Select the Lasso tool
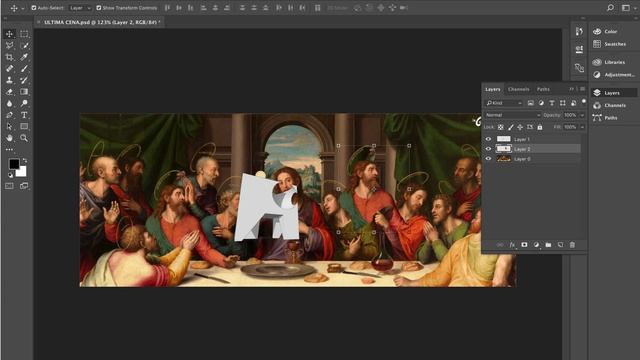Viewport: 640px width, 360px height. tap(9, 45)
